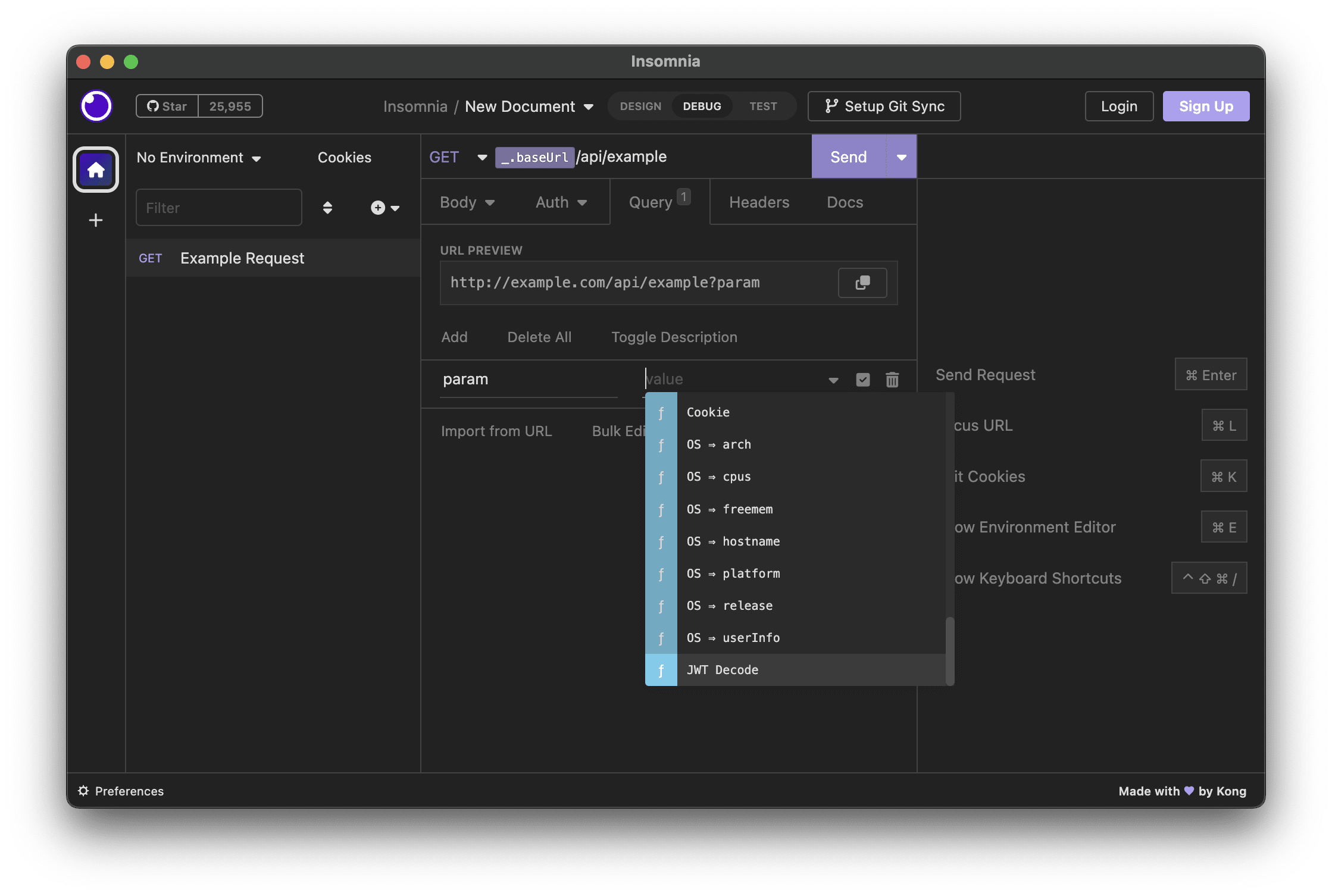Delete the param row with trash icon
This screenshot has height=896, width=1332.
pyautogui.click(x=892, y=380)
